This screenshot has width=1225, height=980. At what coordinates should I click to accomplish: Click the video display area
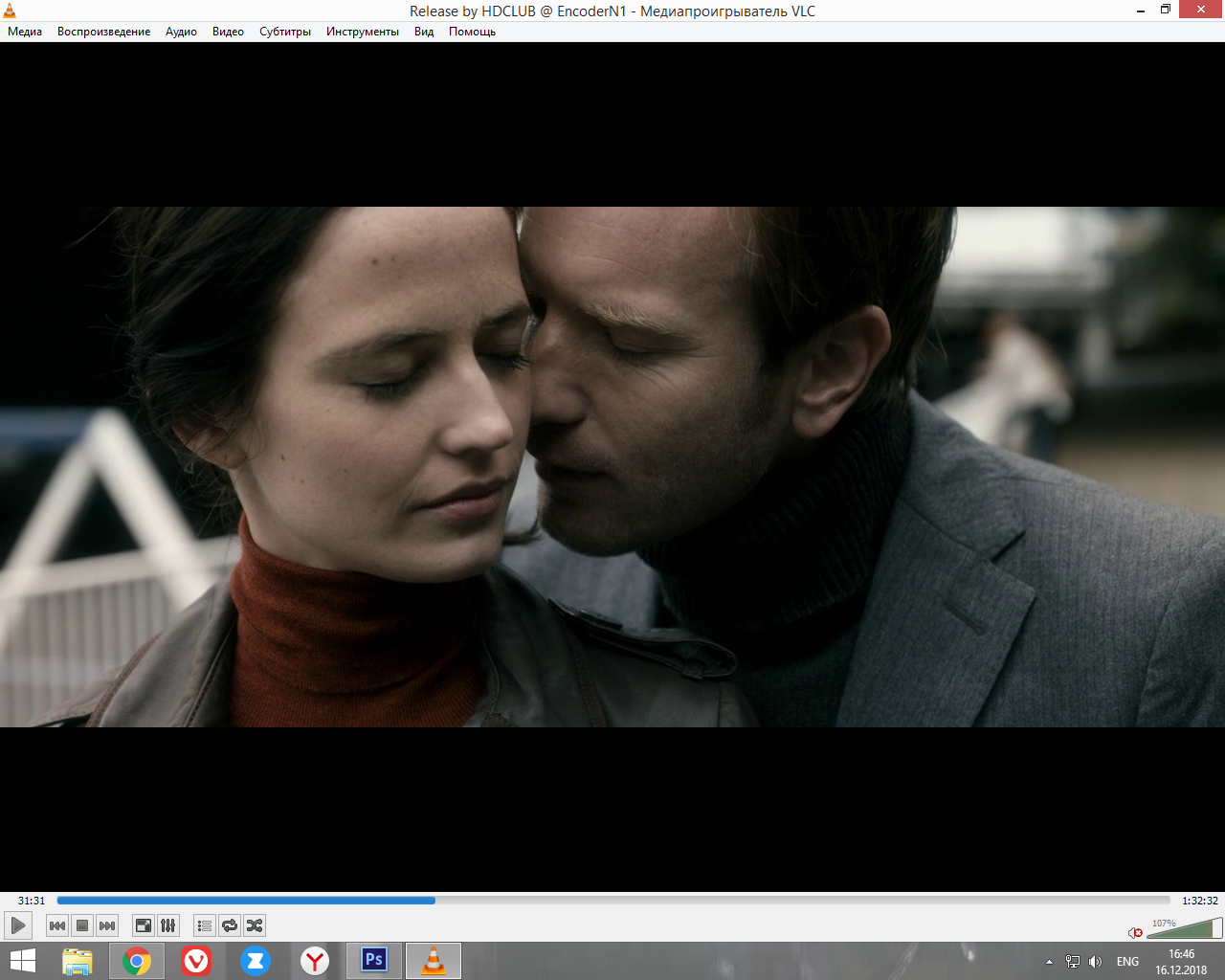[612, 467]
